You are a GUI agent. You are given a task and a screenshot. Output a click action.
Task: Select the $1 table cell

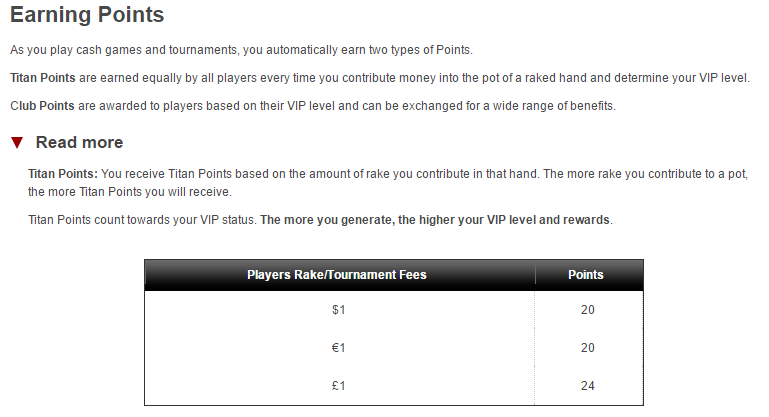[338, 310]
